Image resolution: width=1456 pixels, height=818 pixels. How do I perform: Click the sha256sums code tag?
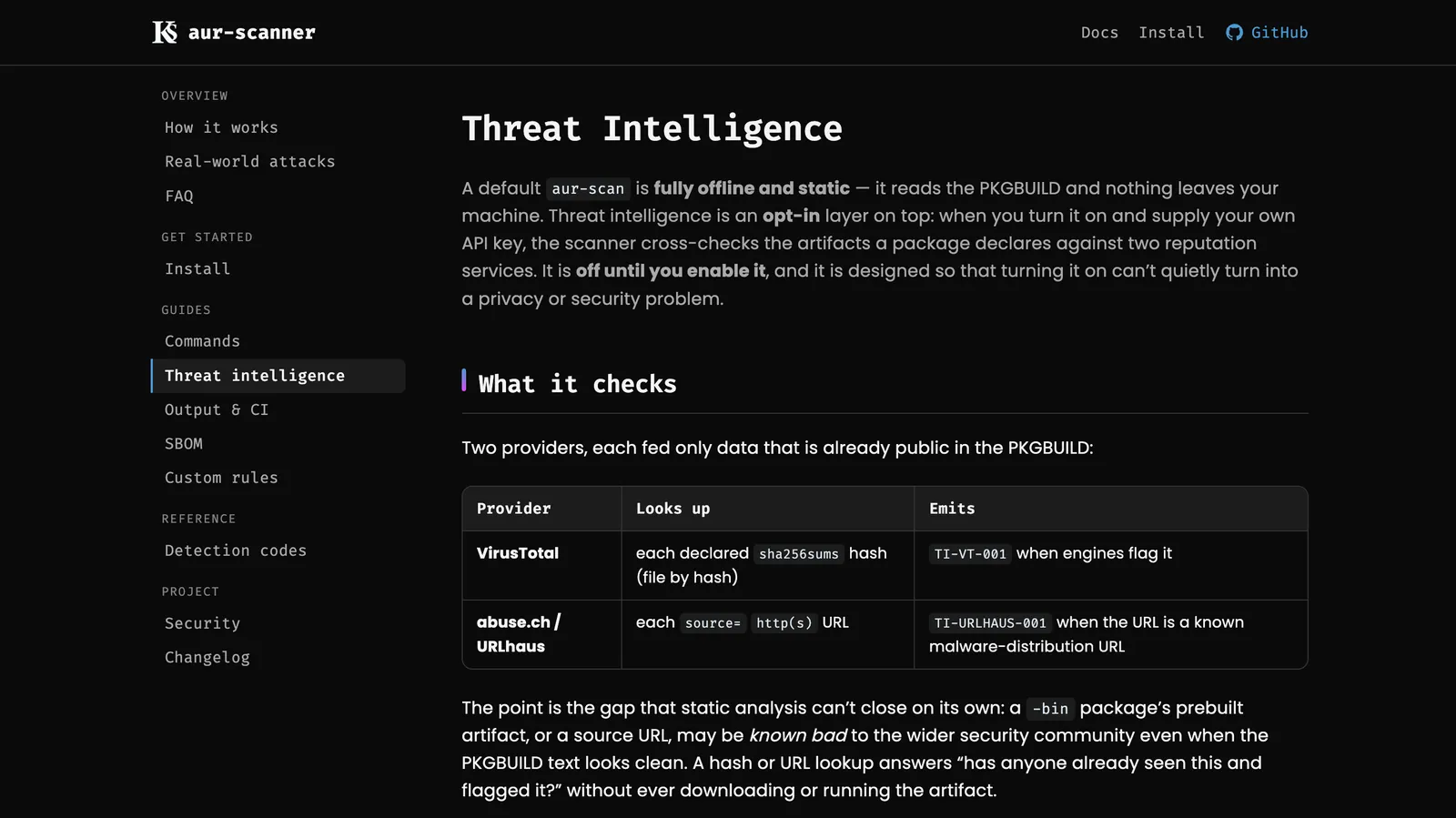click(x=798, y=553)
